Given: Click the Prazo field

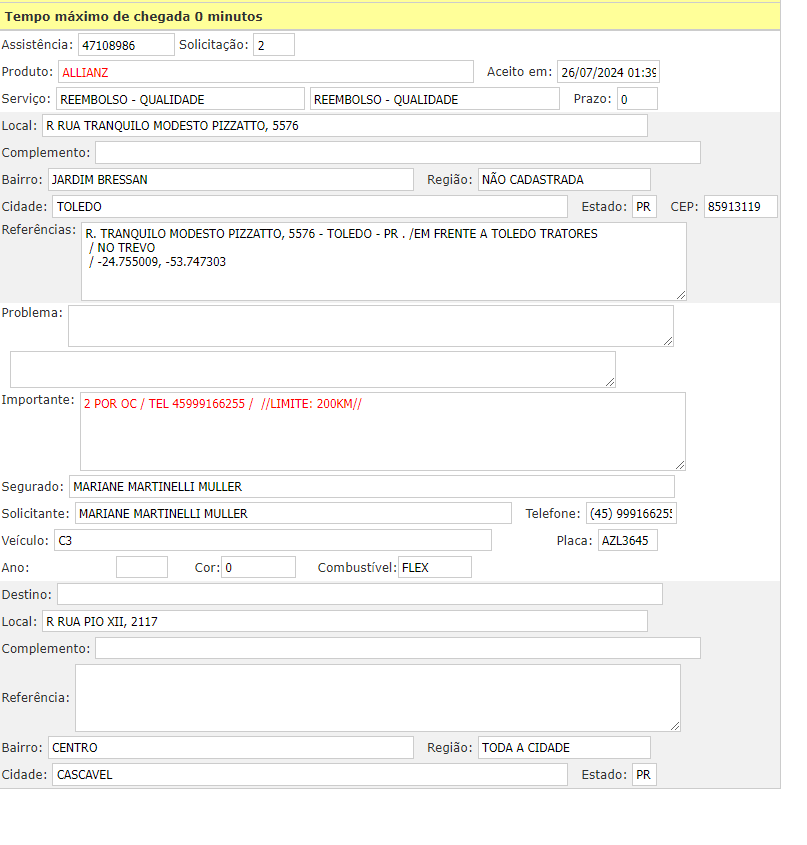Looking at the screenshot, I should click(637, 99).
